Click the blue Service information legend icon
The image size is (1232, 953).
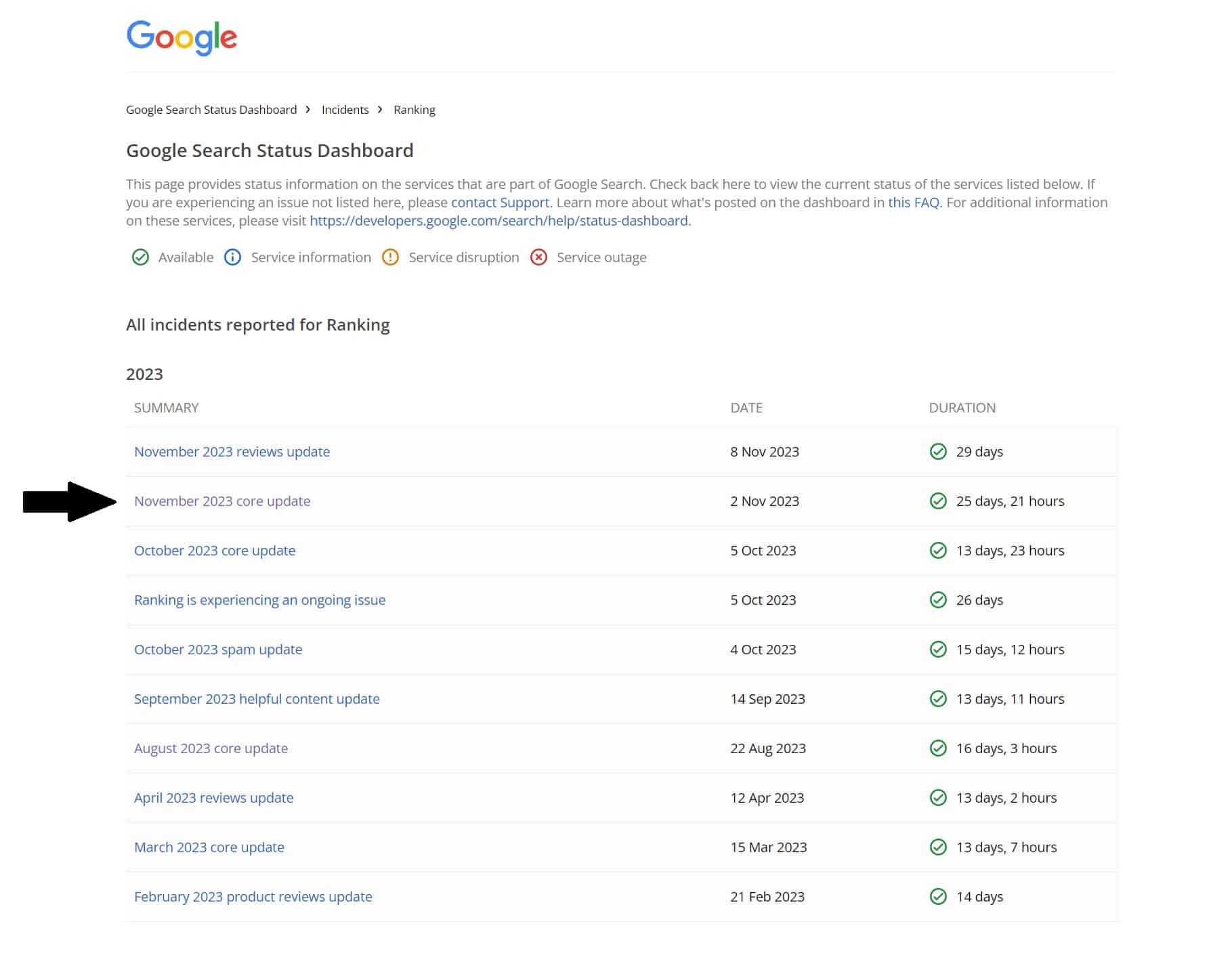(232, 257)
